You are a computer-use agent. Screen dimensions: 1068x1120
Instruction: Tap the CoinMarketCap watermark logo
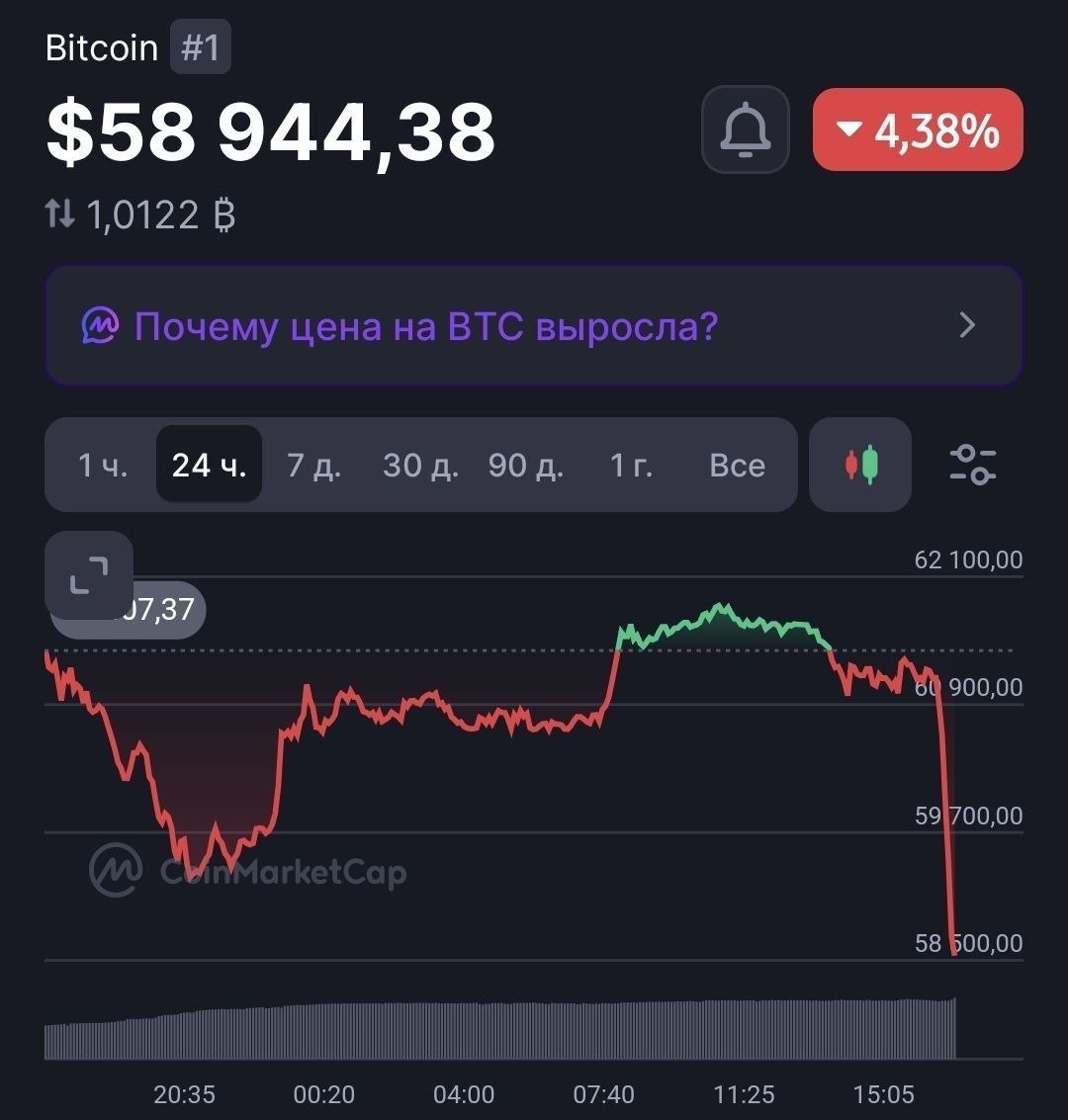coord(247,870)
